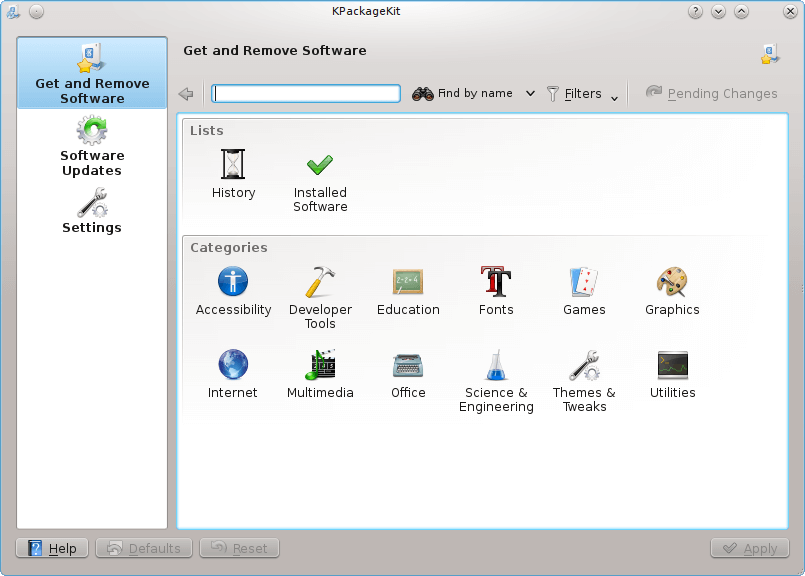This screenshot has height=576, width=805.
Task: Open the Accessibility category
Action: [x=233, y=283]
